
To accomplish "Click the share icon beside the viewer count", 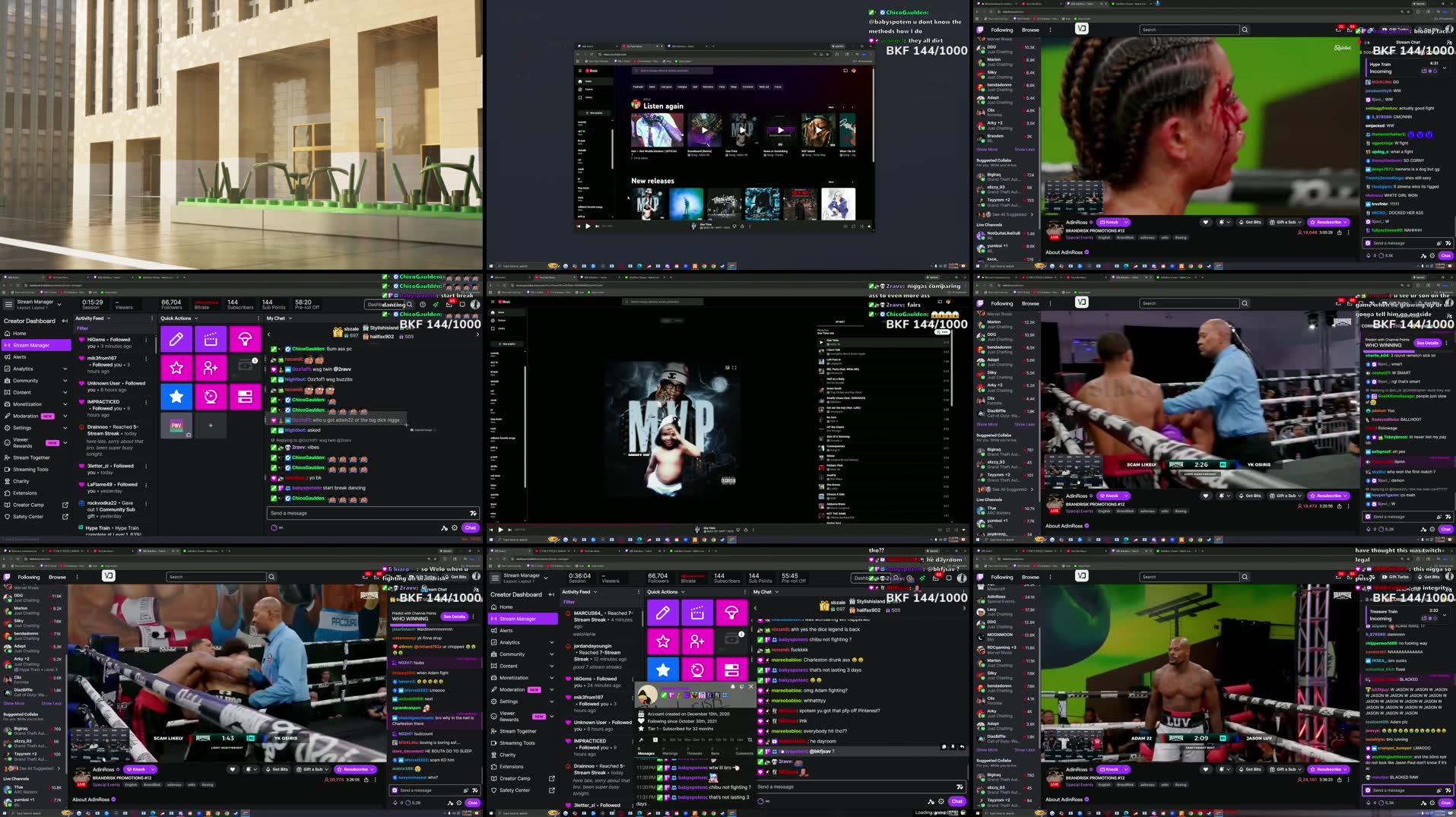I will 1339,233.
